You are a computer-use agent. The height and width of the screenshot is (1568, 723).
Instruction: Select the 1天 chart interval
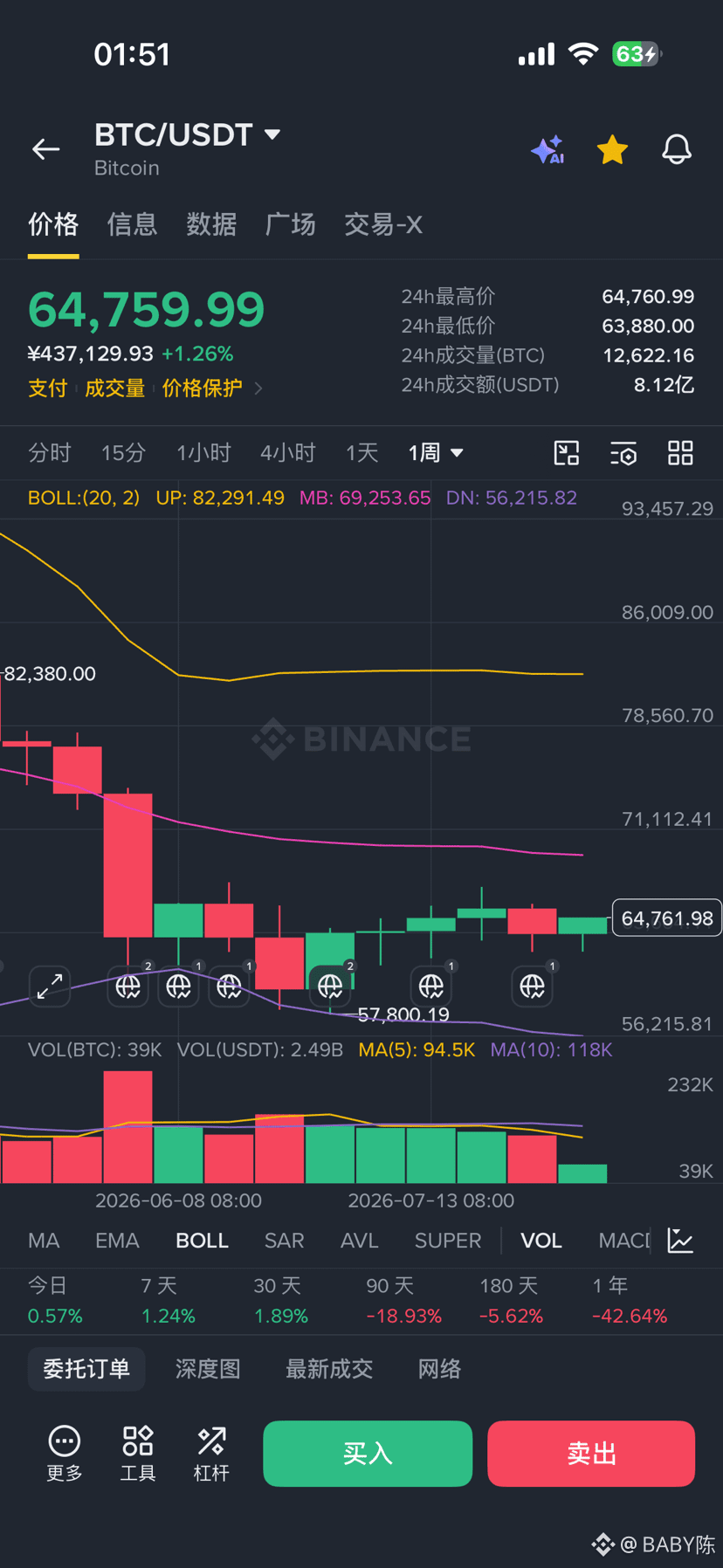361,452
